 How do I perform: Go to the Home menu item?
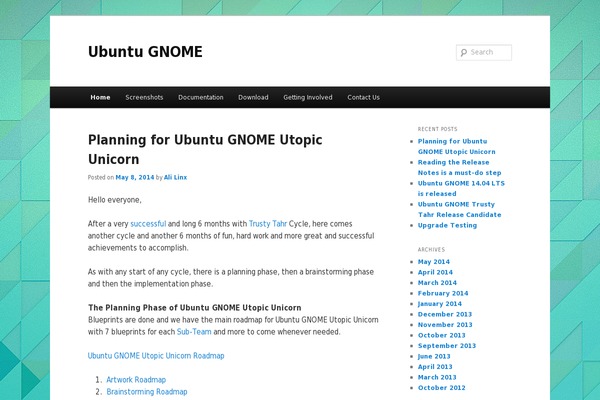pos(100,97)
